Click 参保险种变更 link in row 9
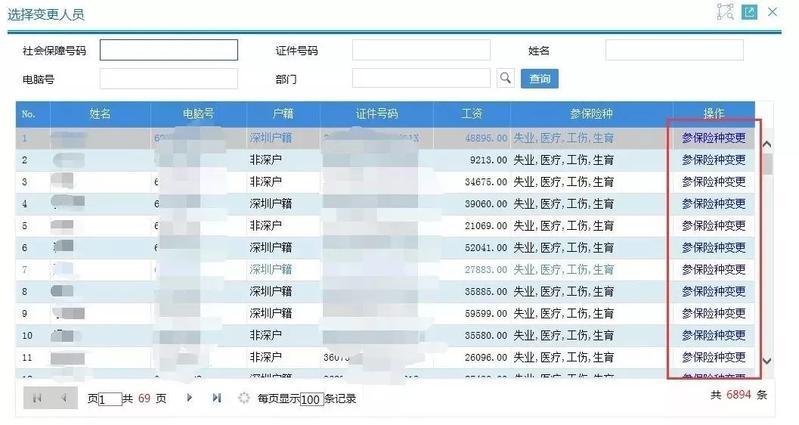 tap(713, 313)
